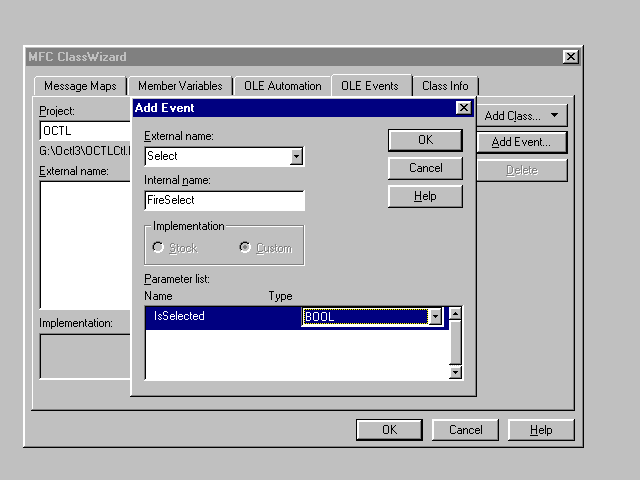Select the Custom implementation radio button
Viewport: 640px width, 480px height.
(245, 248)
